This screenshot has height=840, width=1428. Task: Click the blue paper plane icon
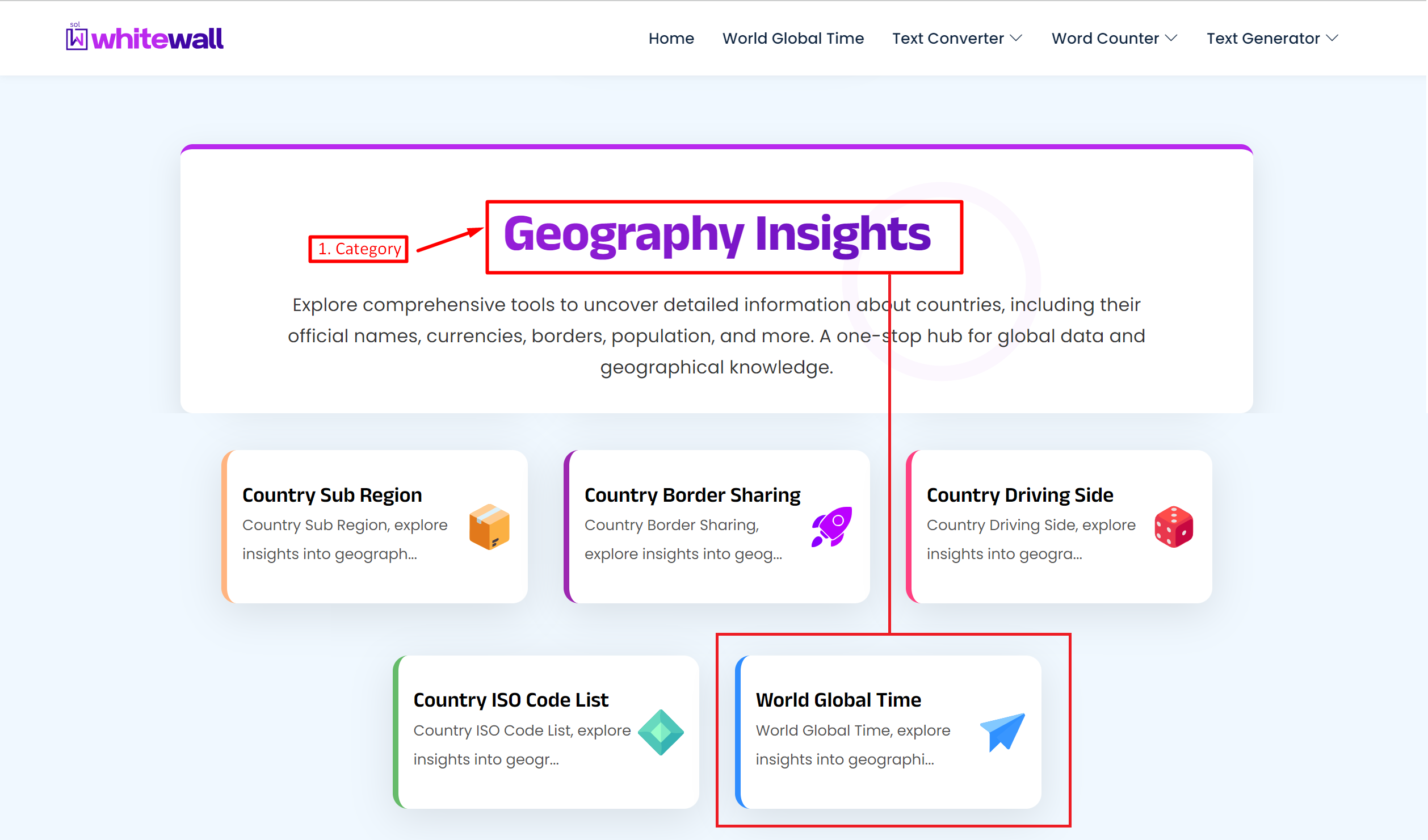pos(1003,732)
